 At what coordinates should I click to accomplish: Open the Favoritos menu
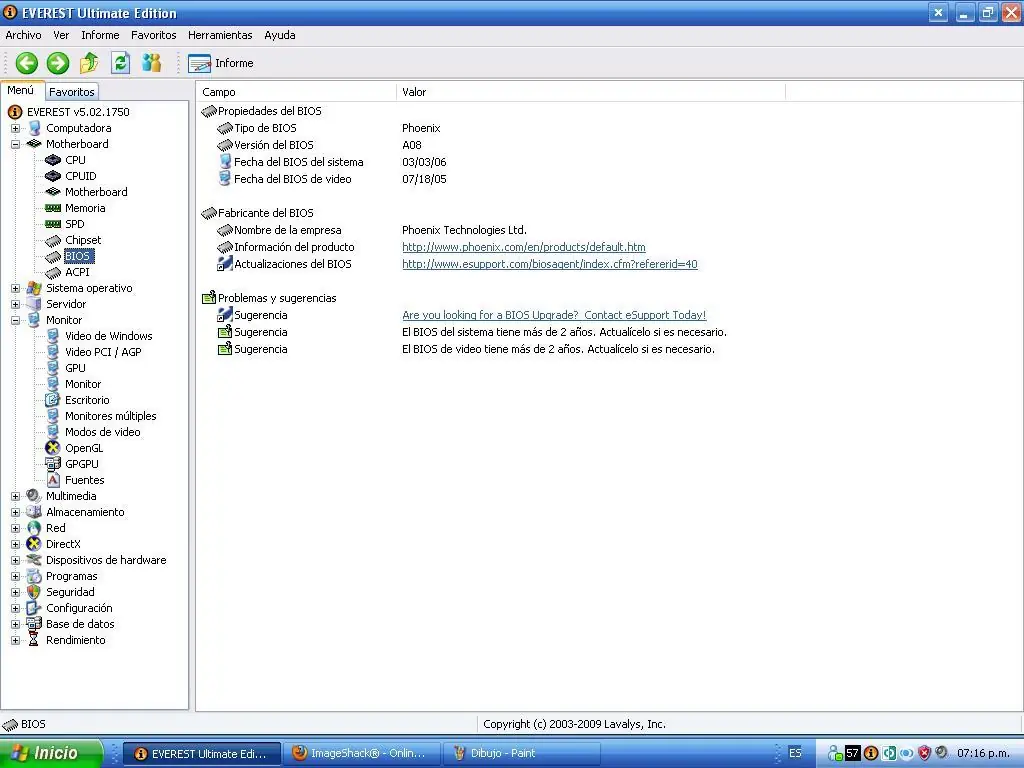(x=153, y=35)
